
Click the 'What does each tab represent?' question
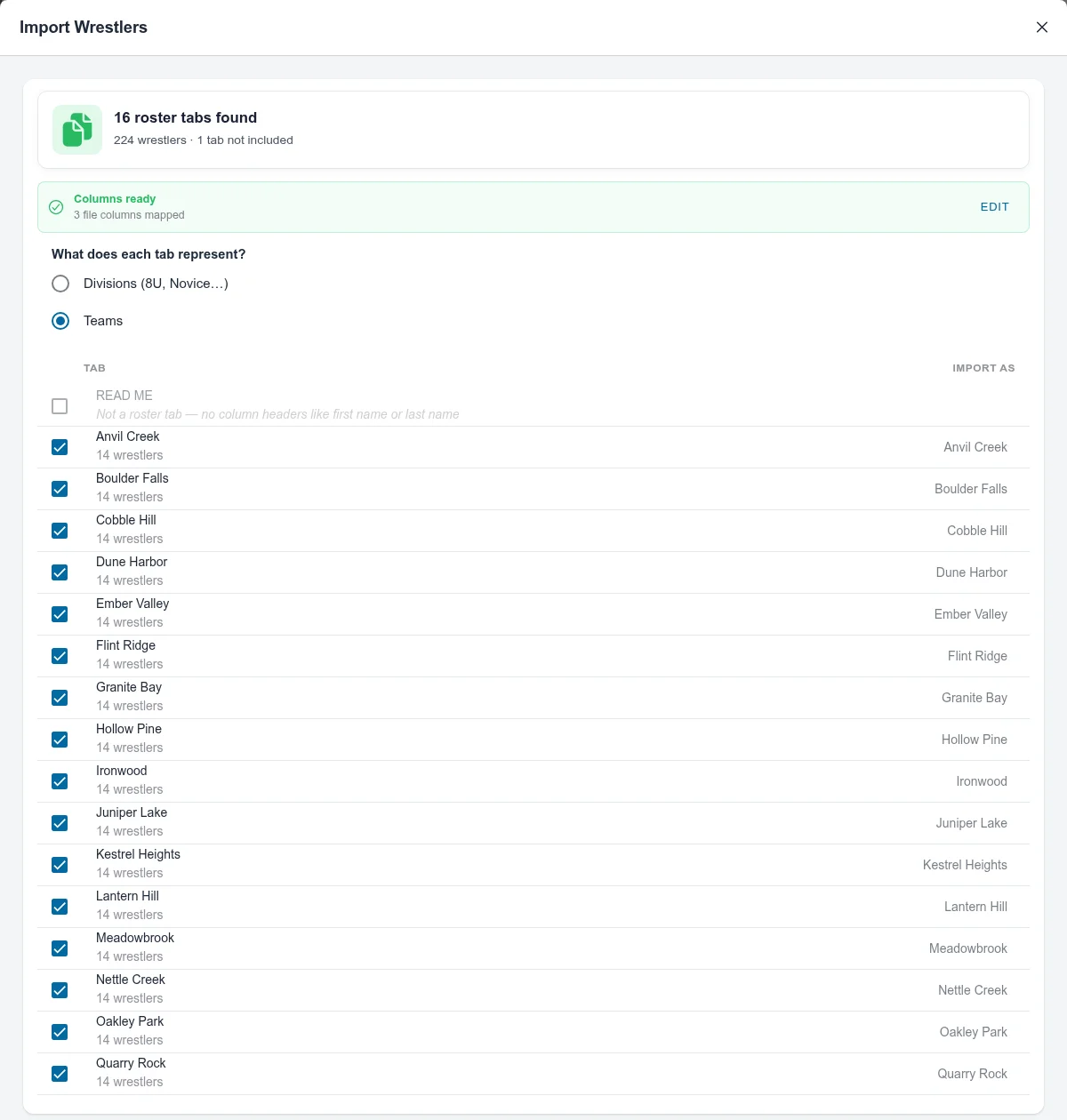[x=148, y=254]
